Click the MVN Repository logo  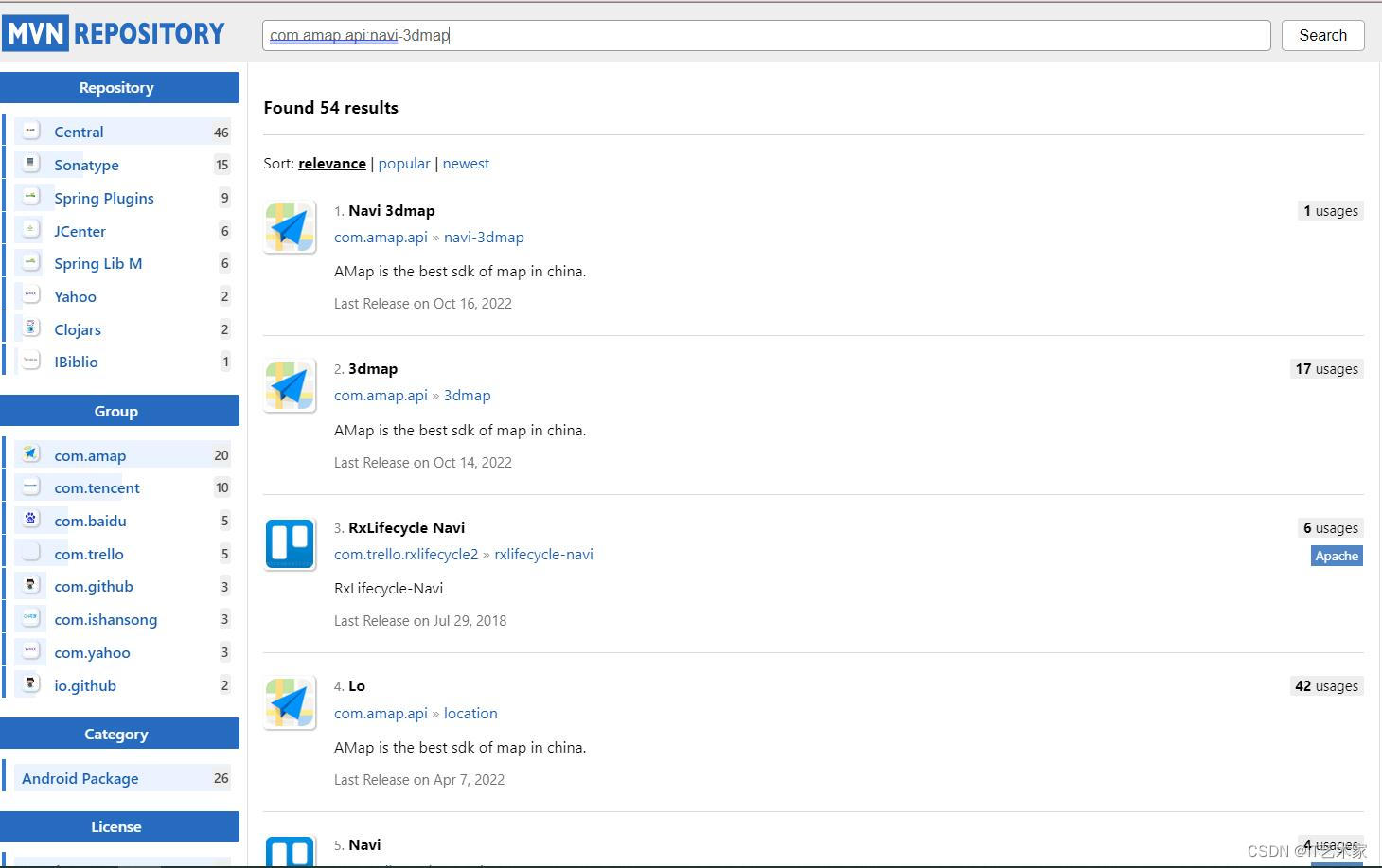click(115, 34)
